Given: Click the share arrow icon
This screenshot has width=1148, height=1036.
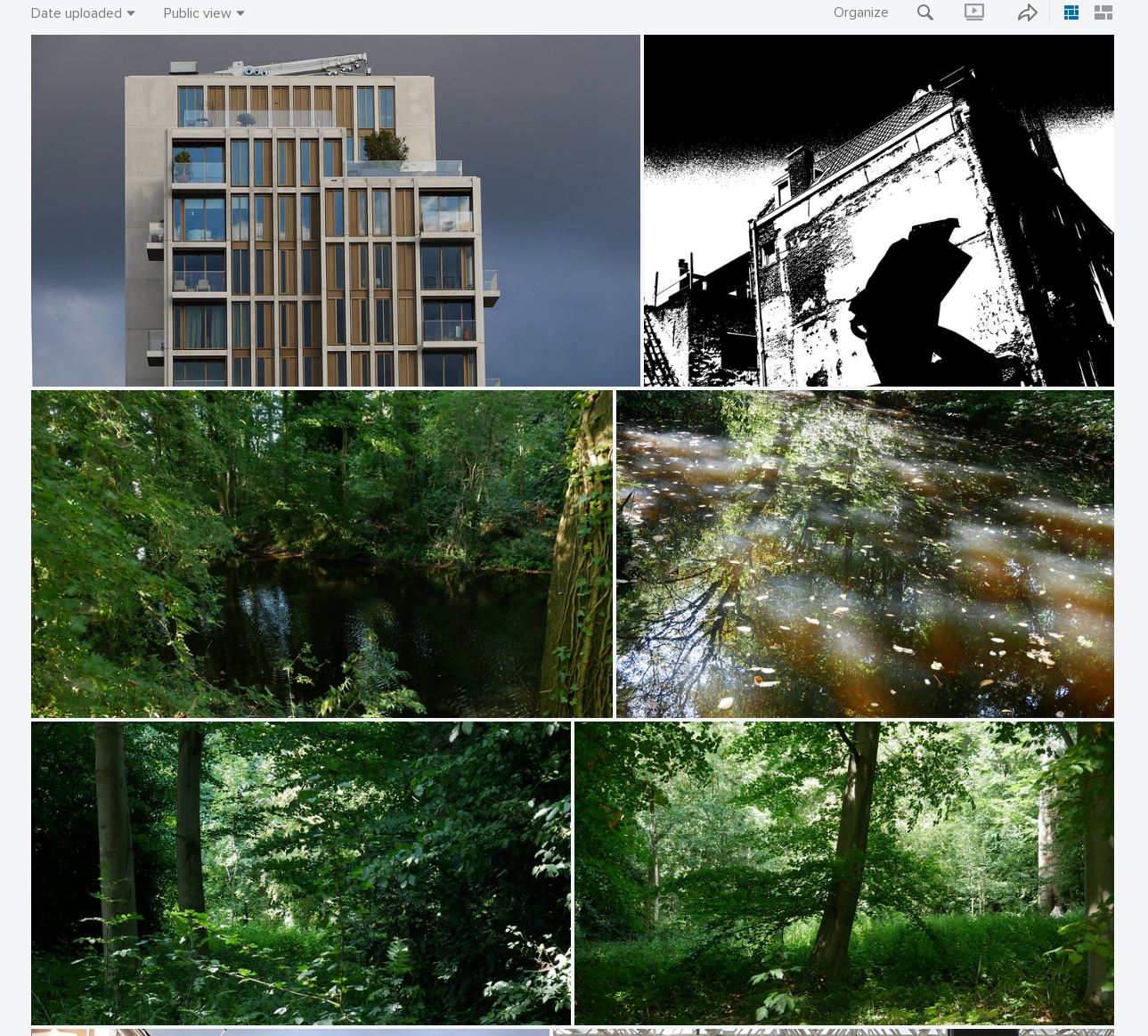Looking at the screenshot, I should (1027, 12).
